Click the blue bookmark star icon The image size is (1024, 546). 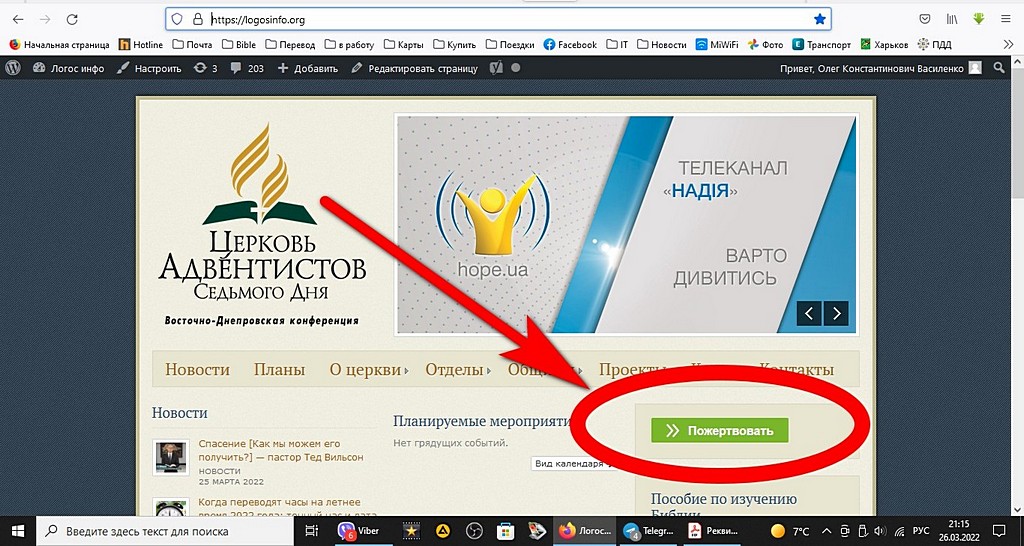pos(820,20)
